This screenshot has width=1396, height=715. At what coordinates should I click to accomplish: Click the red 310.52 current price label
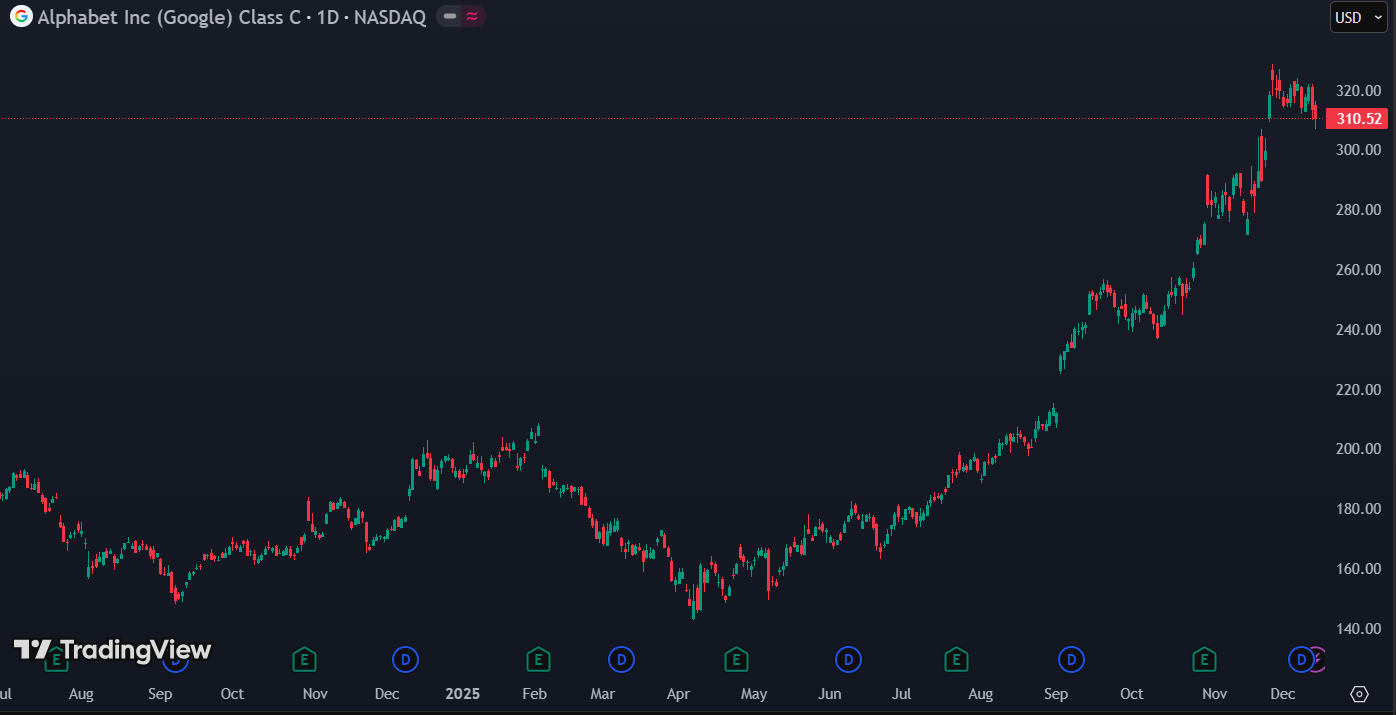coord(1357,119)
